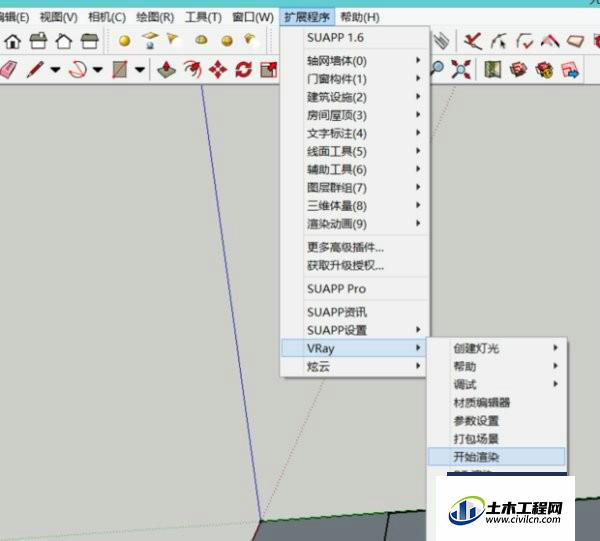Click the first yellow sphere light icon
Viewport: 600px width, 541px height.
tap(124, 41)
